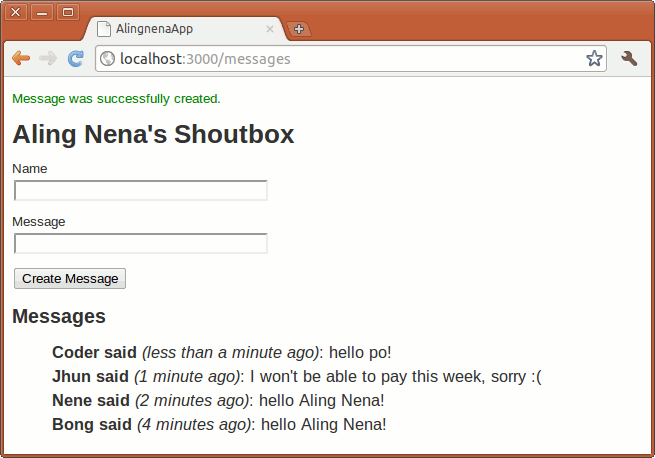This screenshot has width=655, height=458.
Task: Click the forward navigation arrow
Action: (x=47, y=59)
